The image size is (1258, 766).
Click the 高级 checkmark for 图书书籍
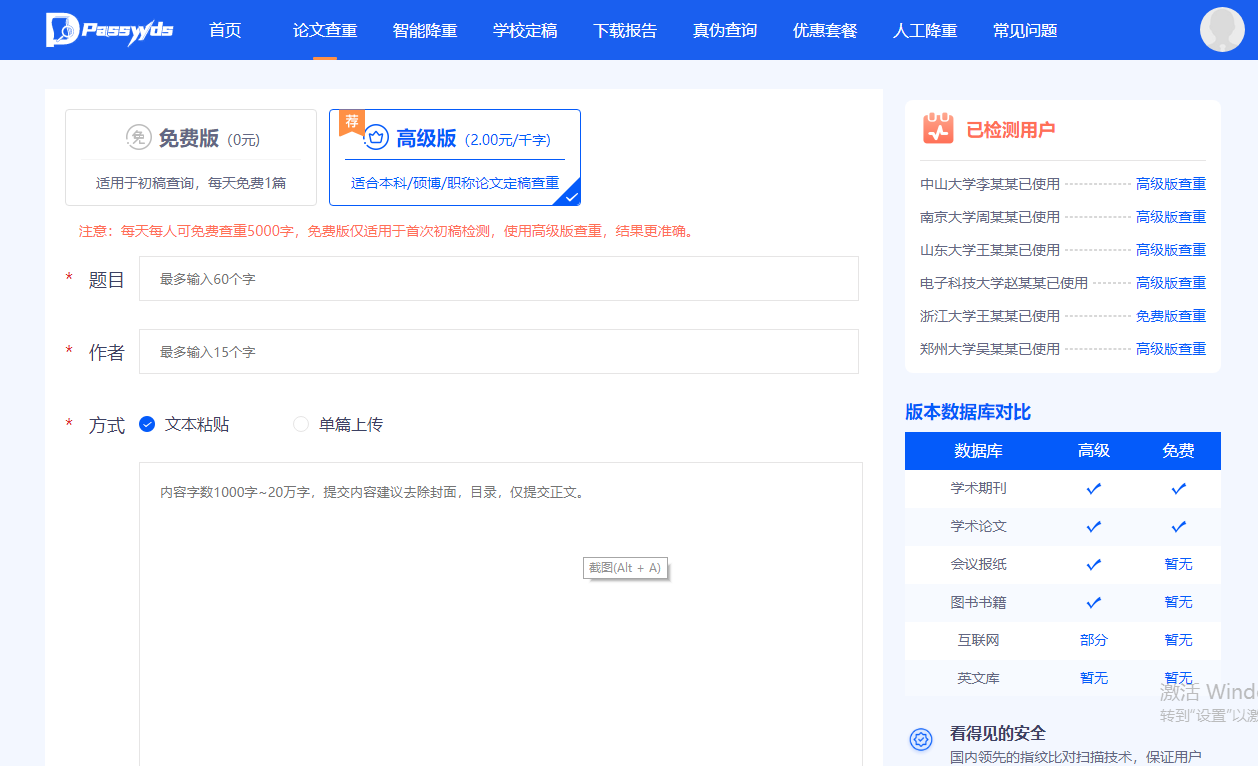click(x=1093, y=602)
